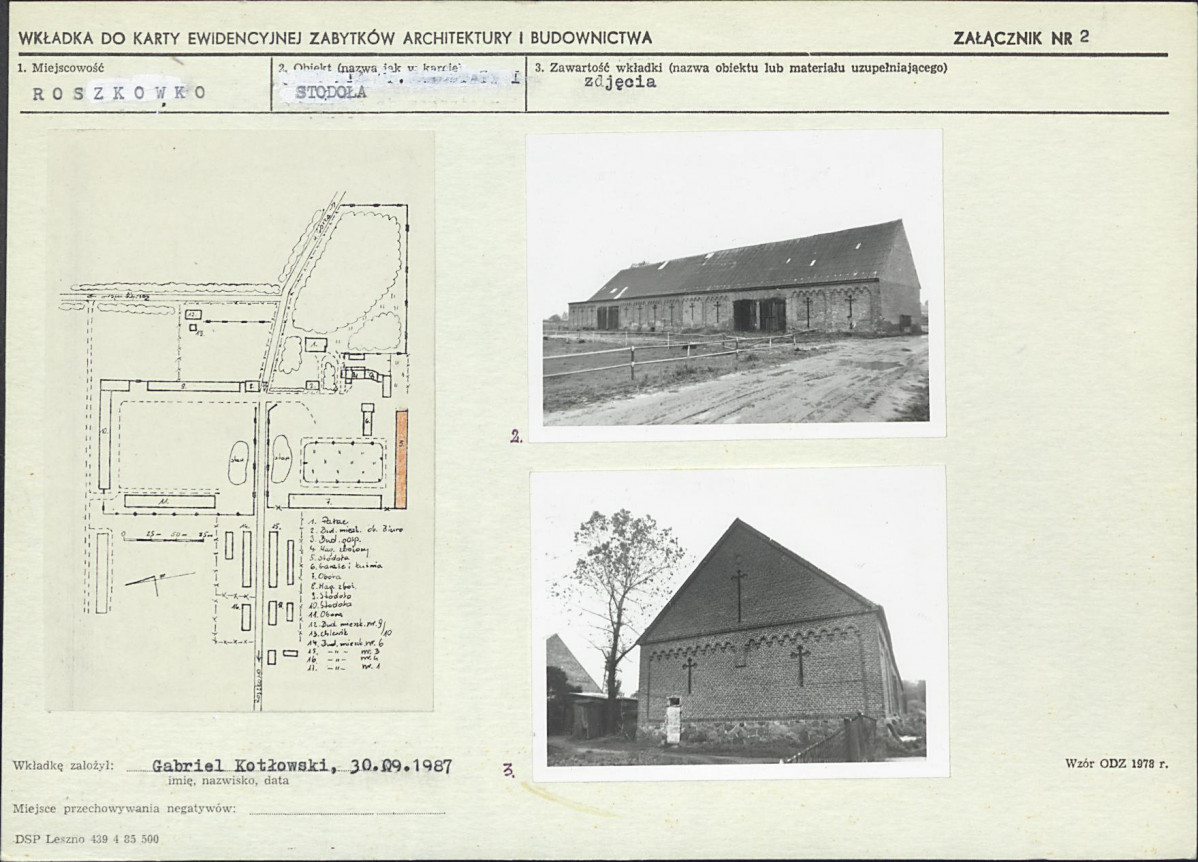The image size is (1198, 862).
Task: Click the object name 'STODOŁA'
Action: [x=331, y=92]
